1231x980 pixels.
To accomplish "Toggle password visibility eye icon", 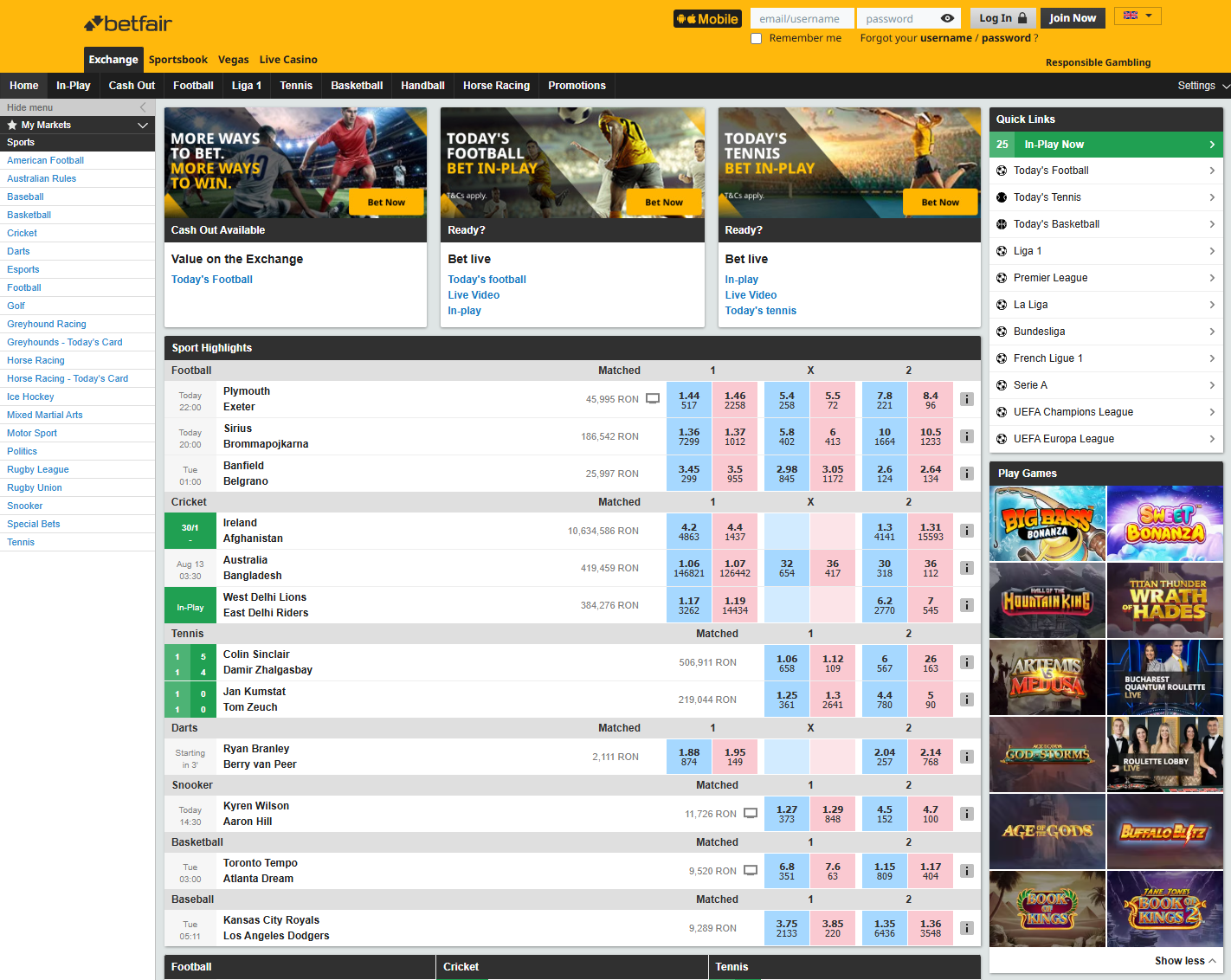I will point(947,18).
